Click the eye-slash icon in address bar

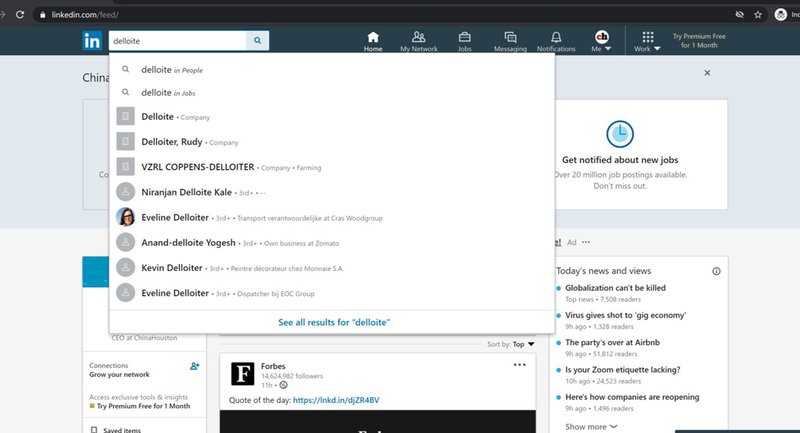coord(739,15)
